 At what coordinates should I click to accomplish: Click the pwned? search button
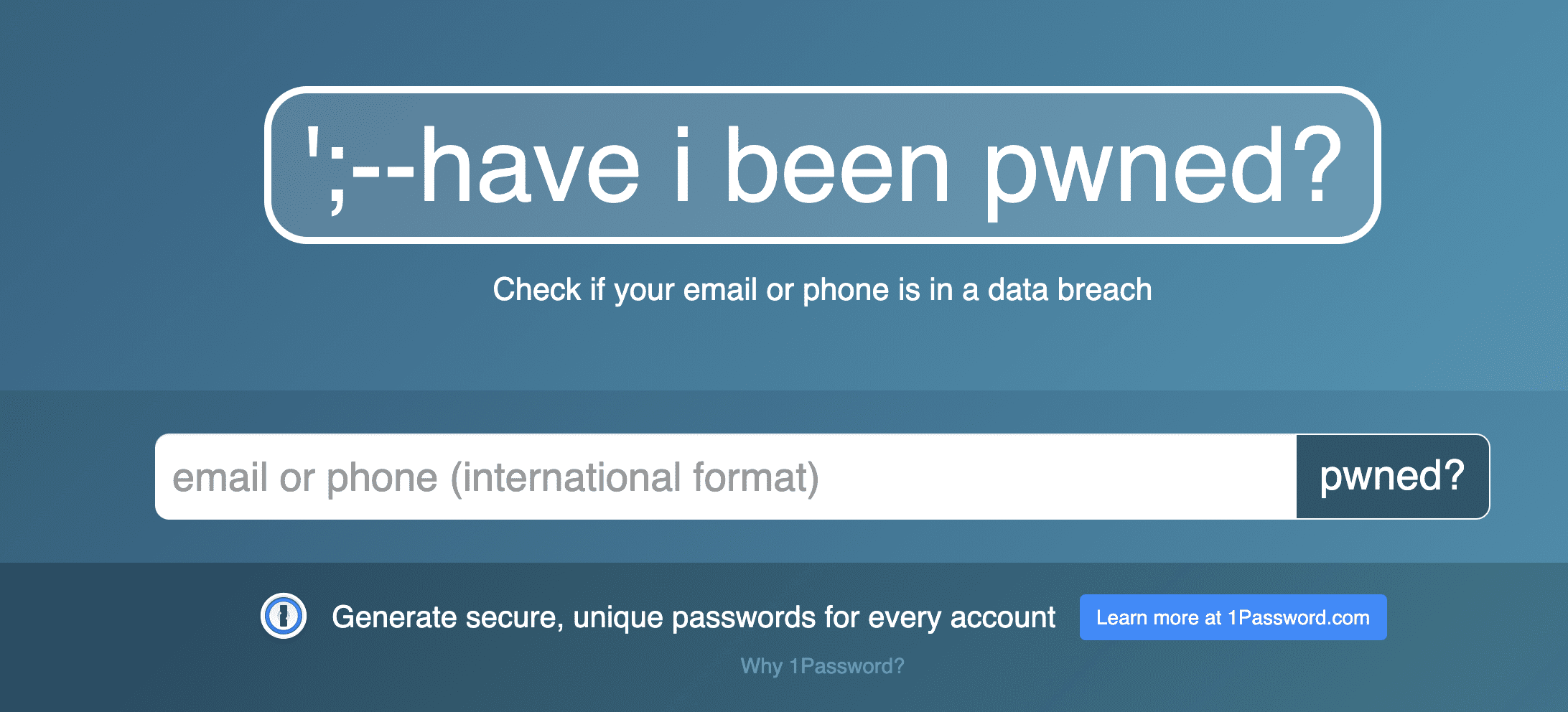tap(1392, 477)
